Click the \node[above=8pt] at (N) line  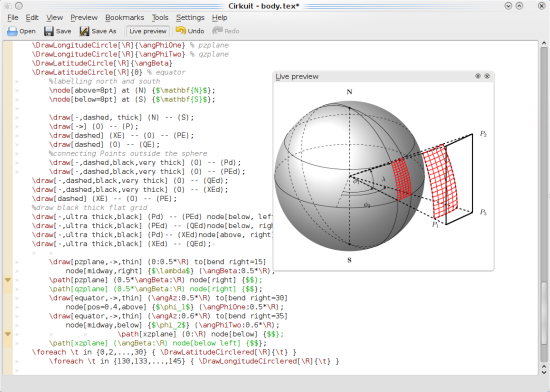pos(132,90)
